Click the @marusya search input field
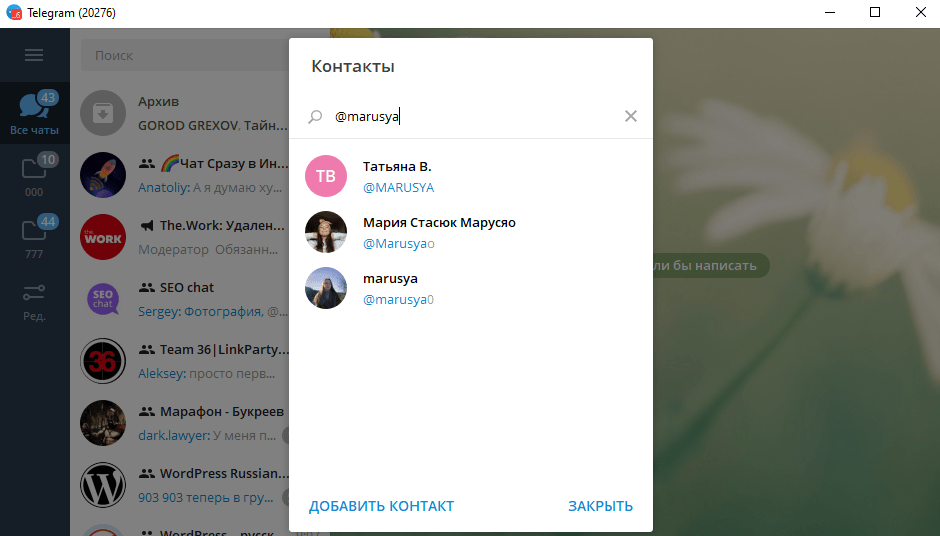940x536 pixels. point(470,117)
